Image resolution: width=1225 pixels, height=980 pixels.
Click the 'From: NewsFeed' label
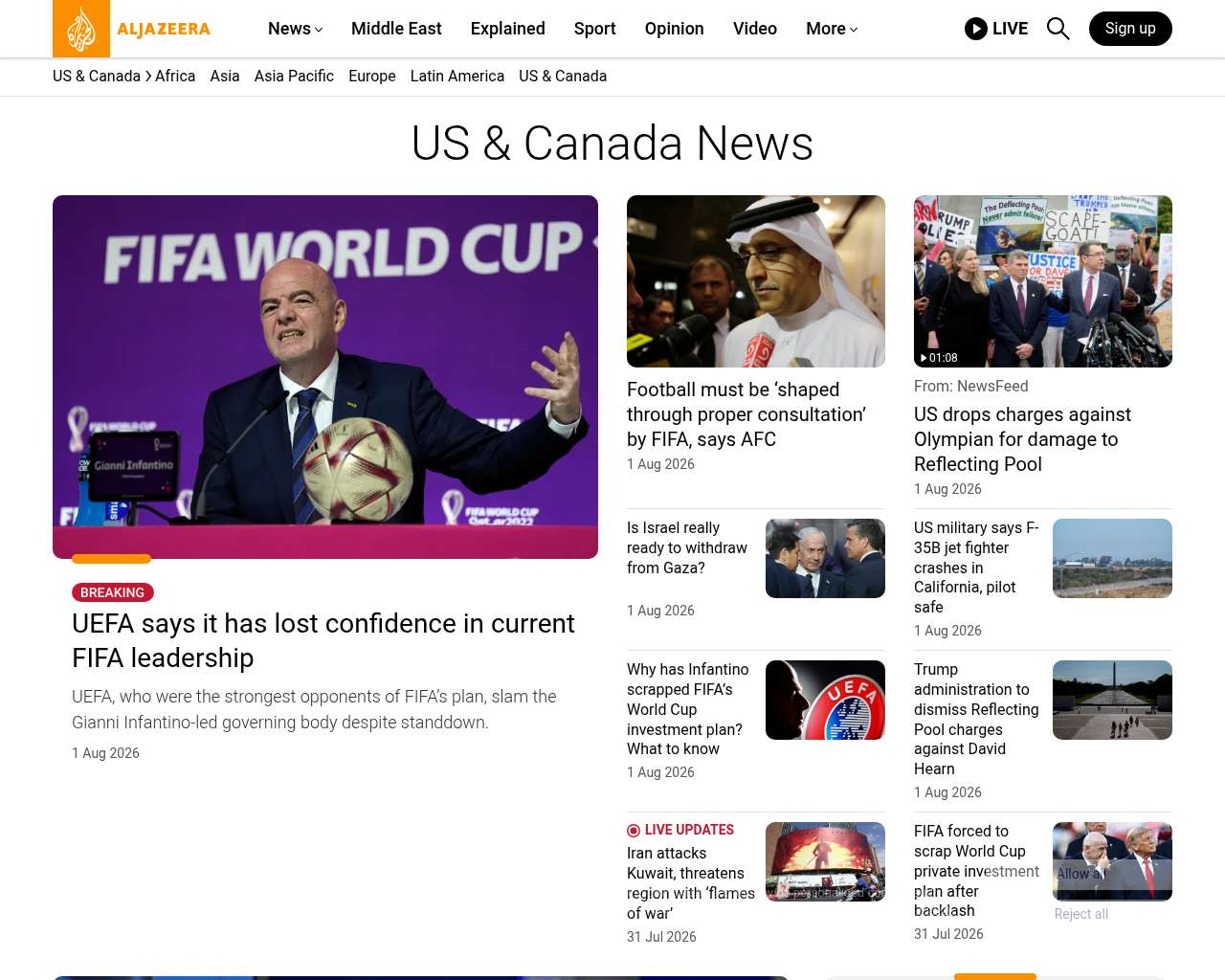971,386
